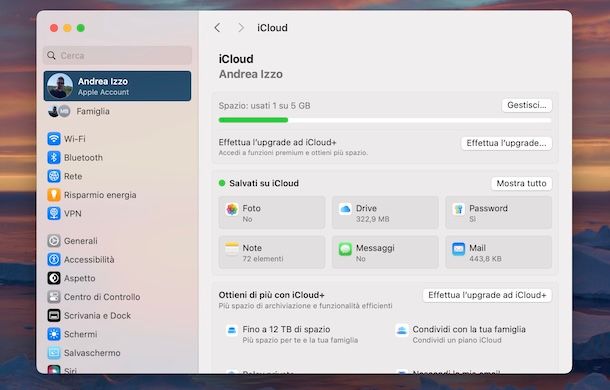The height and width of the screenshot is (390, 610).
Task: Open the Foto iCloud tile icon
Action: 232,209
